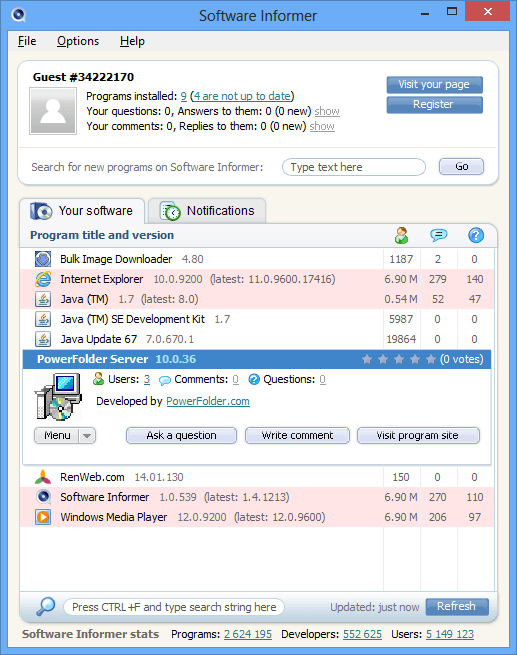Open the programs installed count link 9
Image resolution: width=517 pixels, height=655 pixels.
coord(184,96)
